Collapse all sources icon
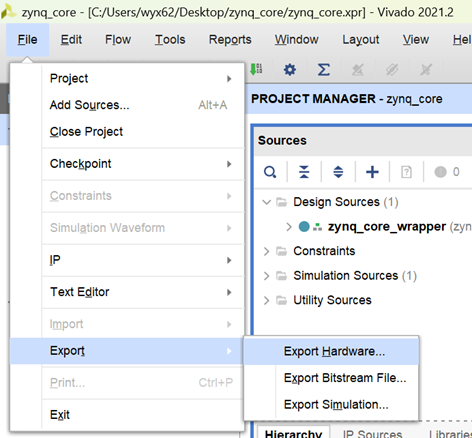 304,172
